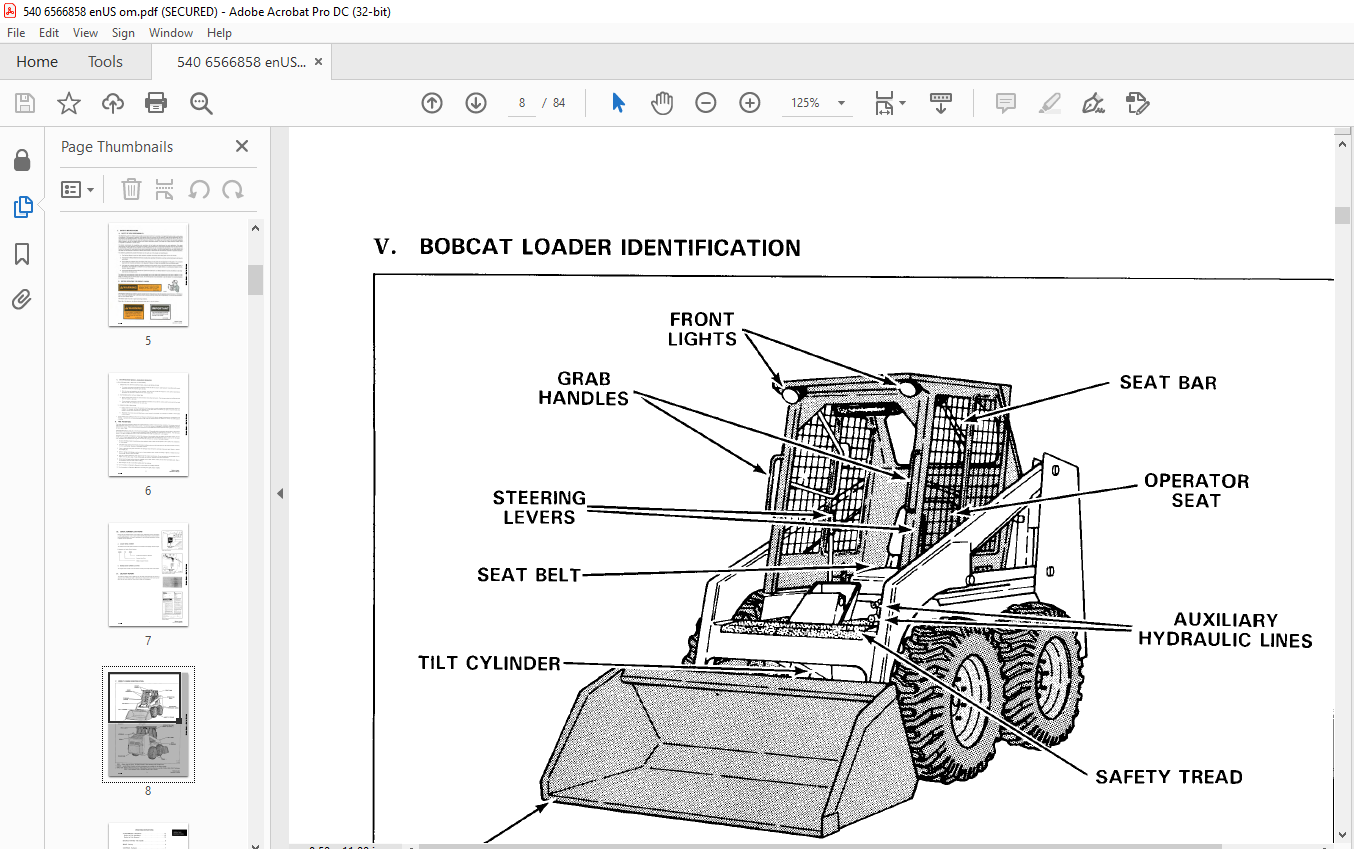The image size is (1354, 849).
Task: Add bookmark with the star icon
Action: tap(68, 103)
